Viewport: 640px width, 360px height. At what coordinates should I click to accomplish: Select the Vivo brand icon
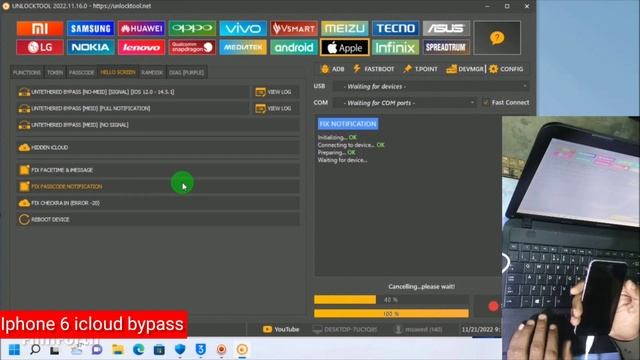coord(243,28)
